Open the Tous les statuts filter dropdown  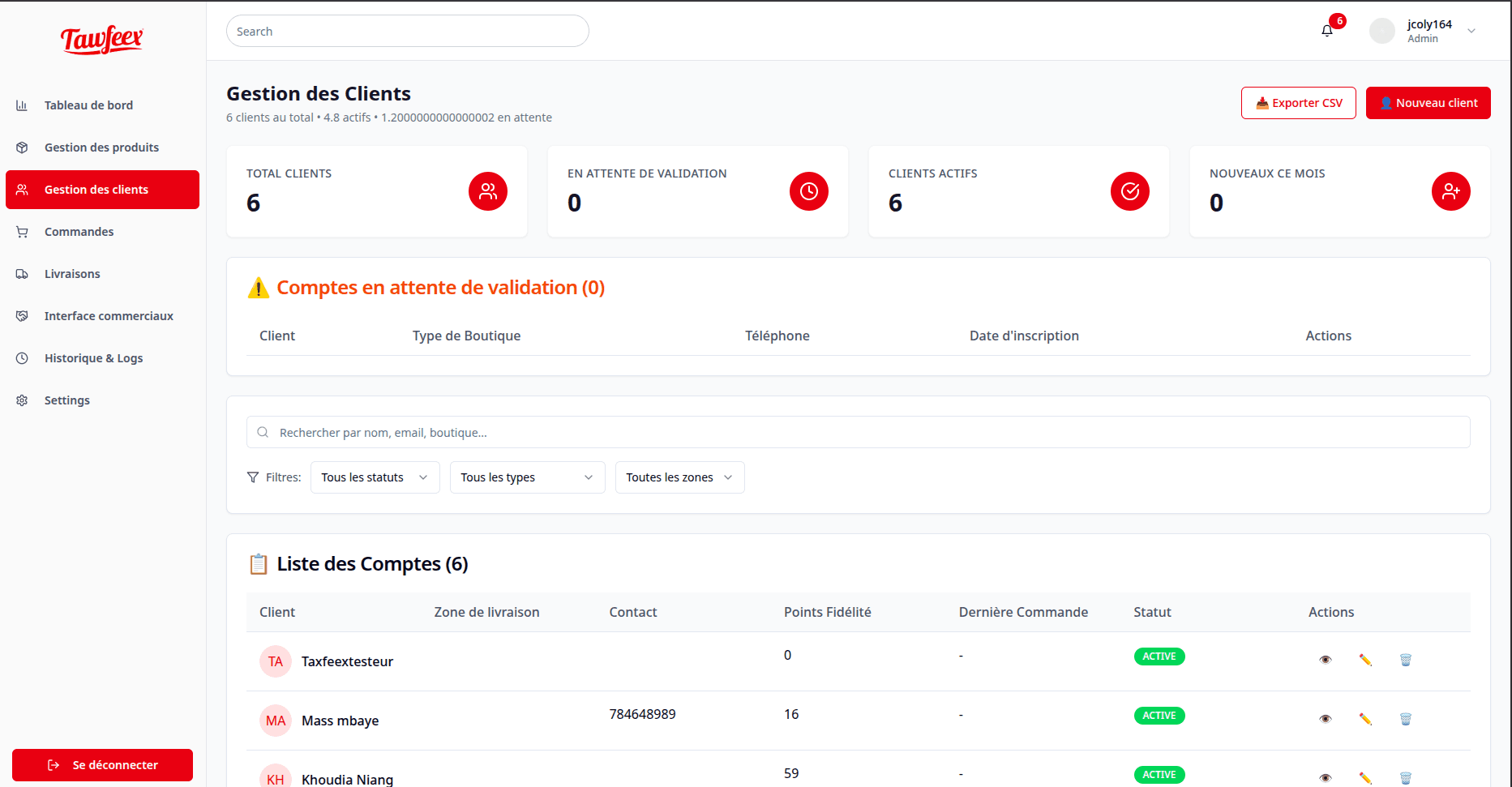(375, 477)
